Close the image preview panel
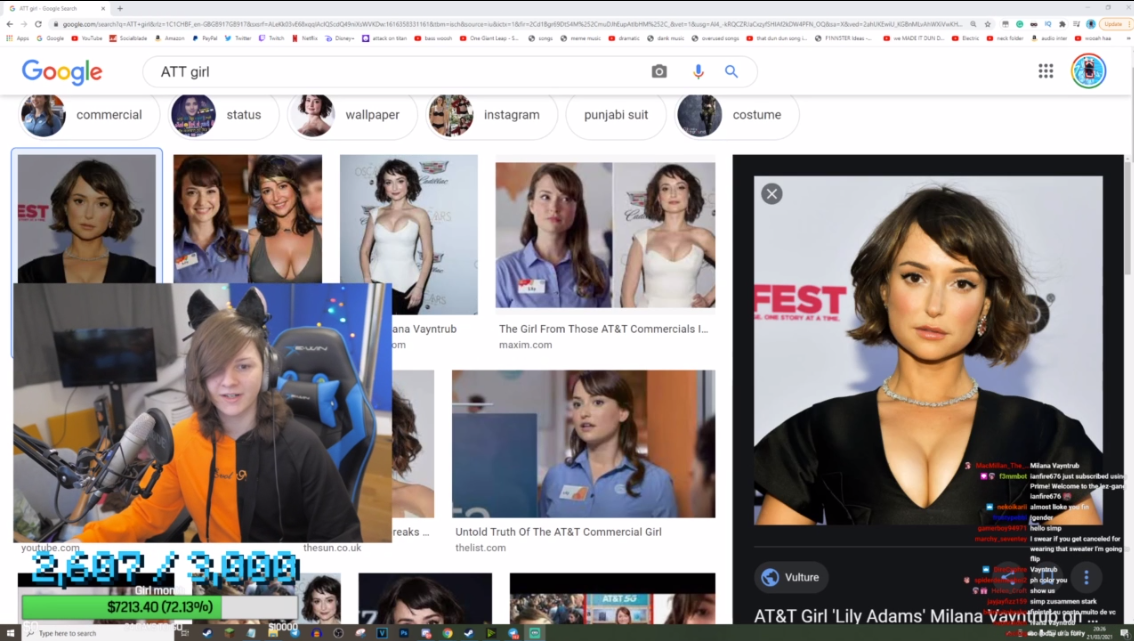The width and height of the screenshot is (1134, 641). coord(772,194)
